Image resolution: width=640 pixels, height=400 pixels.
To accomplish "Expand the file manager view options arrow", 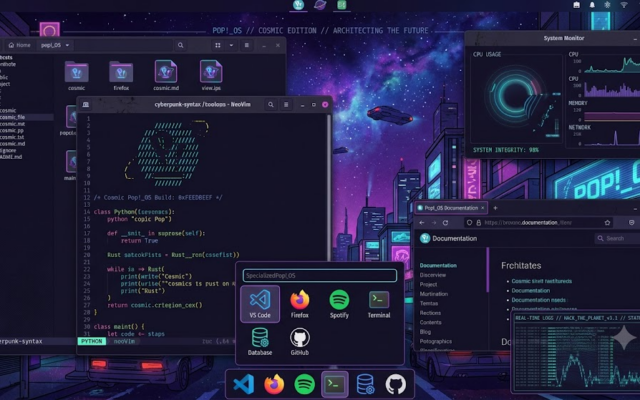I will tap(231, 45).
